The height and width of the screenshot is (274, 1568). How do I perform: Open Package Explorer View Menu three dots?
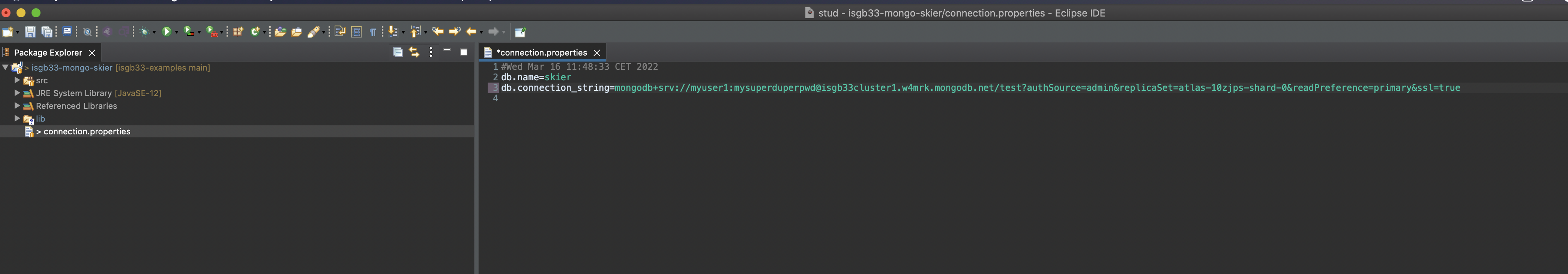pos(431,53)
